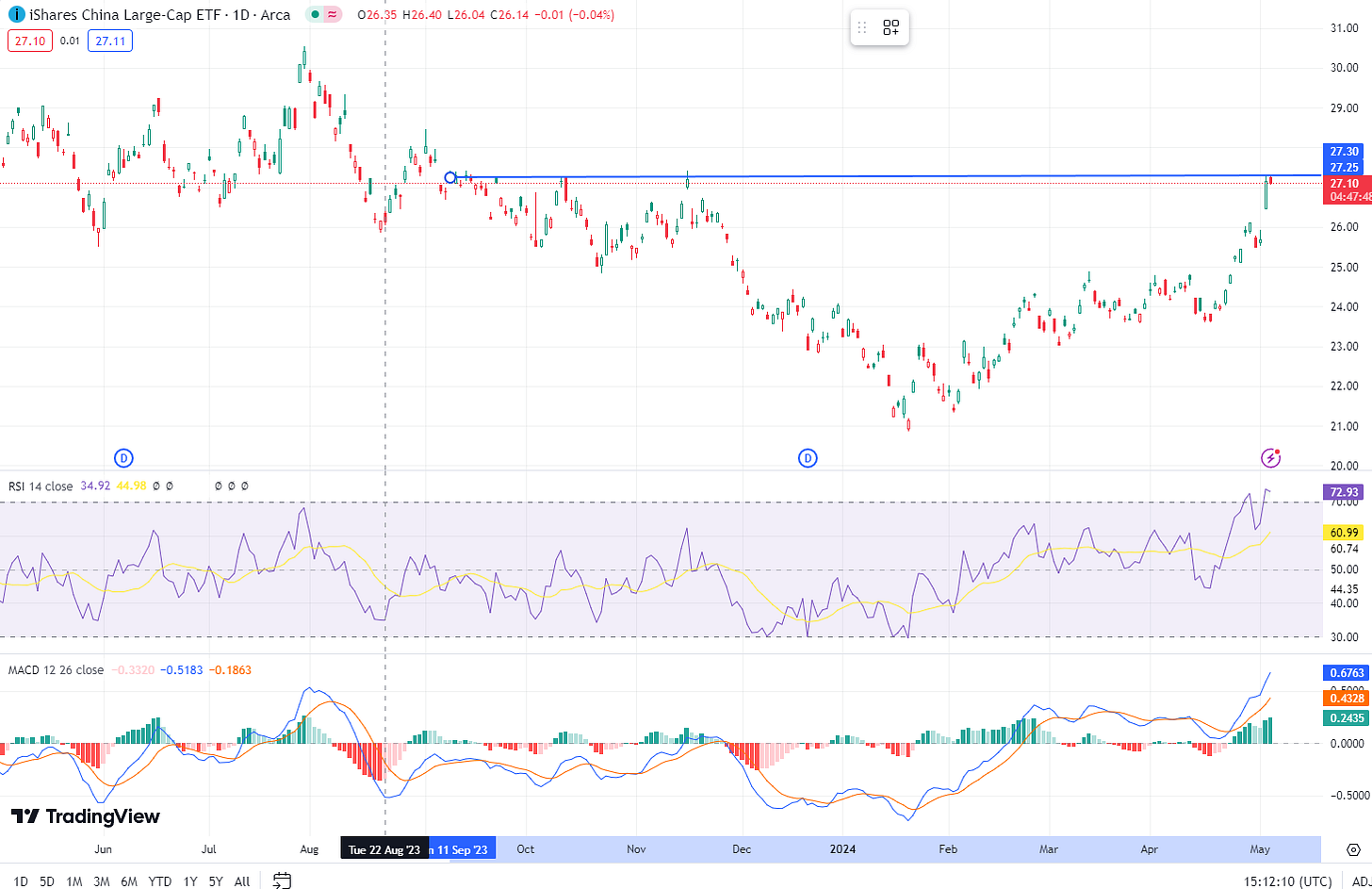Click the 27.30 blue price label
This screenshot has width=1372, height=889.
click(x=1345, y=151)
